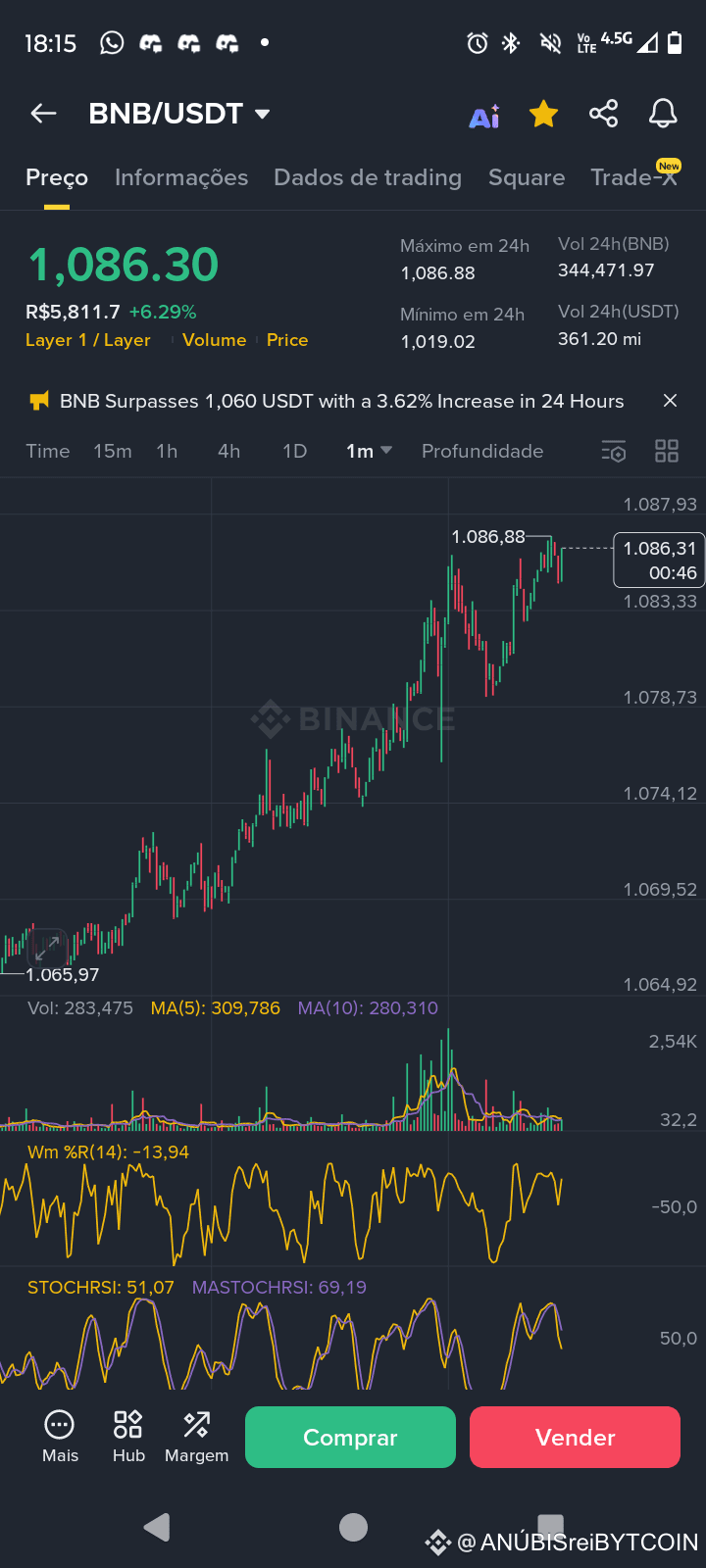Screen dimensions: 706x1568
Task: Open chart indicator settings icon
Action: pyautogui.click(x=614, y=451)
